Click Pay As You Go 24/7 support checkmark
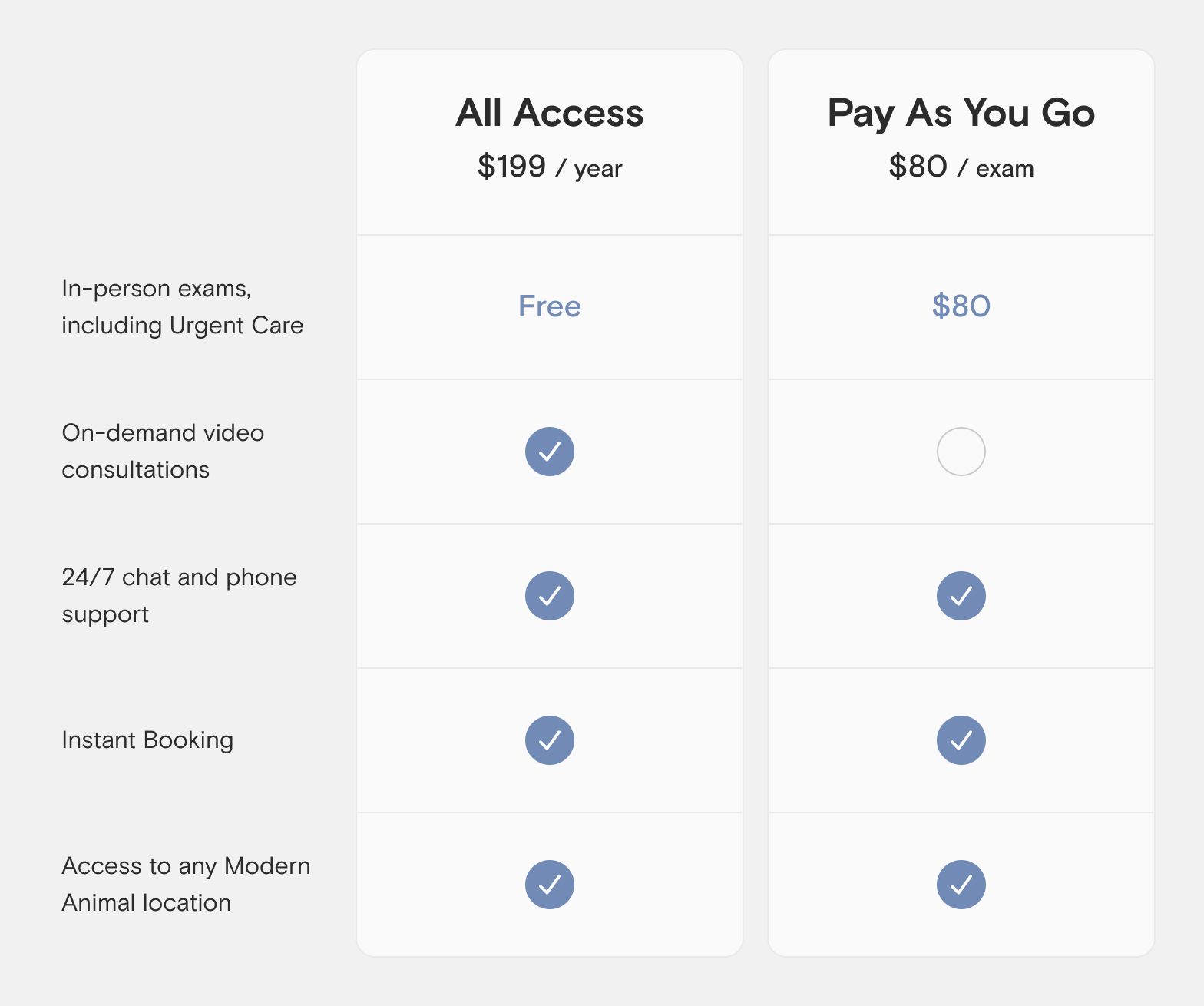Image resolution: width=1204 pixels, height=1006 pixels. click(x=961, y=596)
